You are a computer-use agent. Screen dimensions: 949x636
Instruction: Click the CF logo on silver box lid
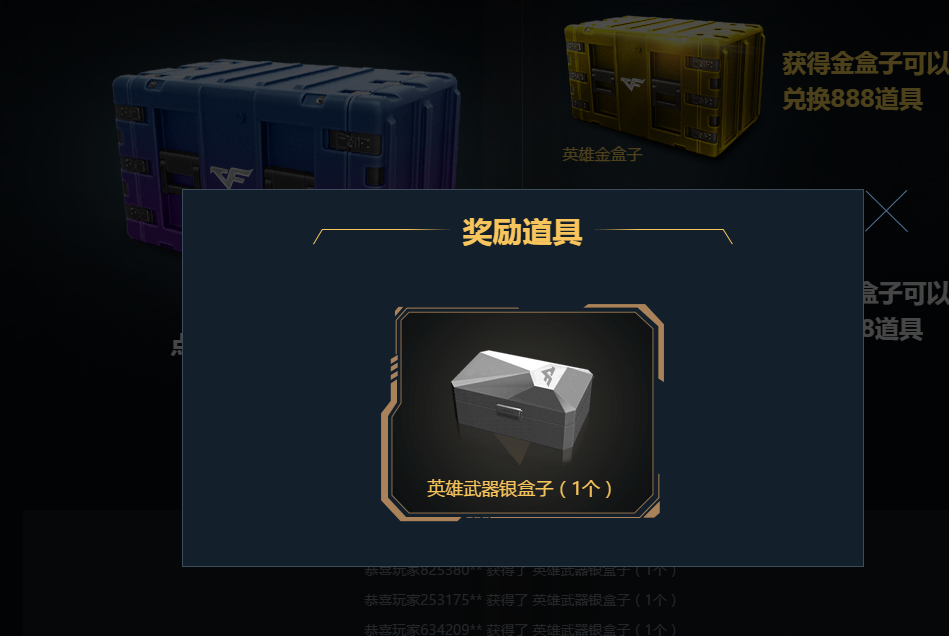pyautogui.click(x=548, y=375)
